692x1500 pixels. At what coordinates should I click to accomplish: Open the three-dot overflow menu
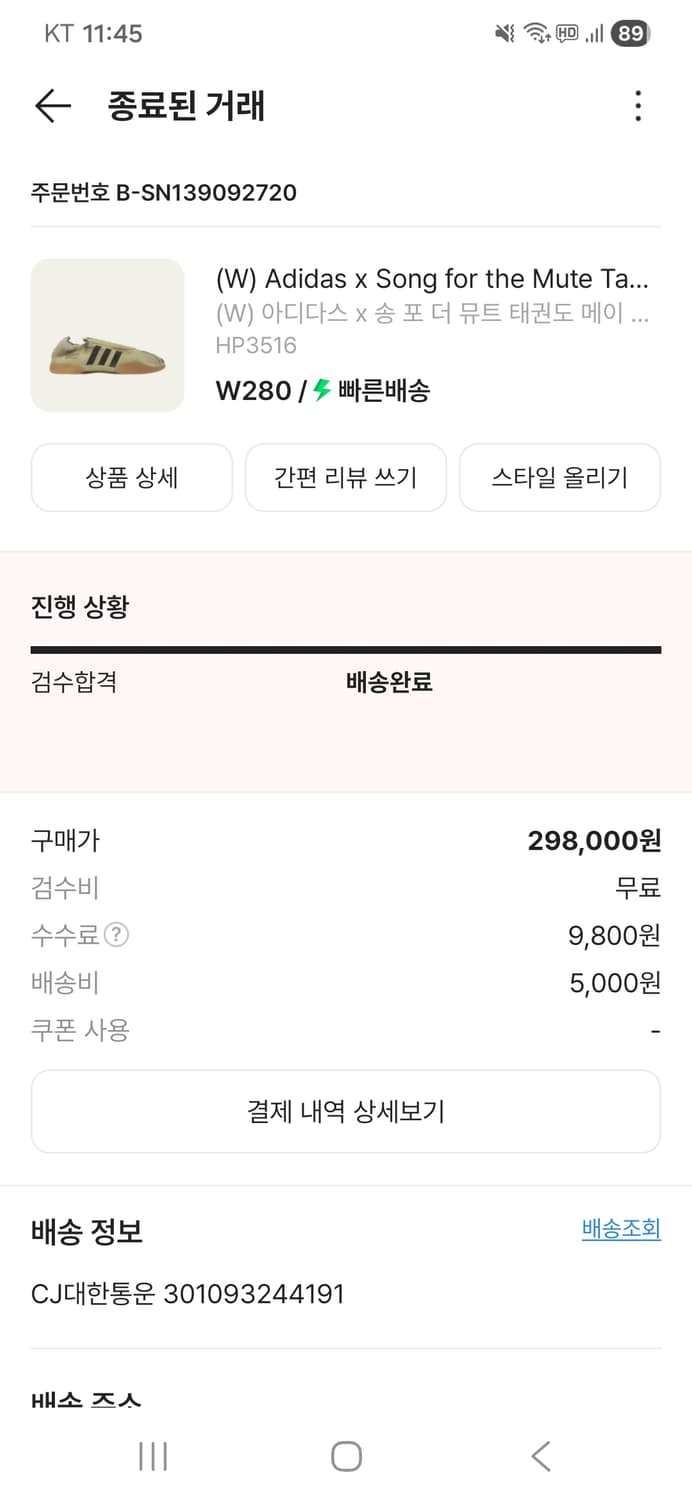[638, 106]
